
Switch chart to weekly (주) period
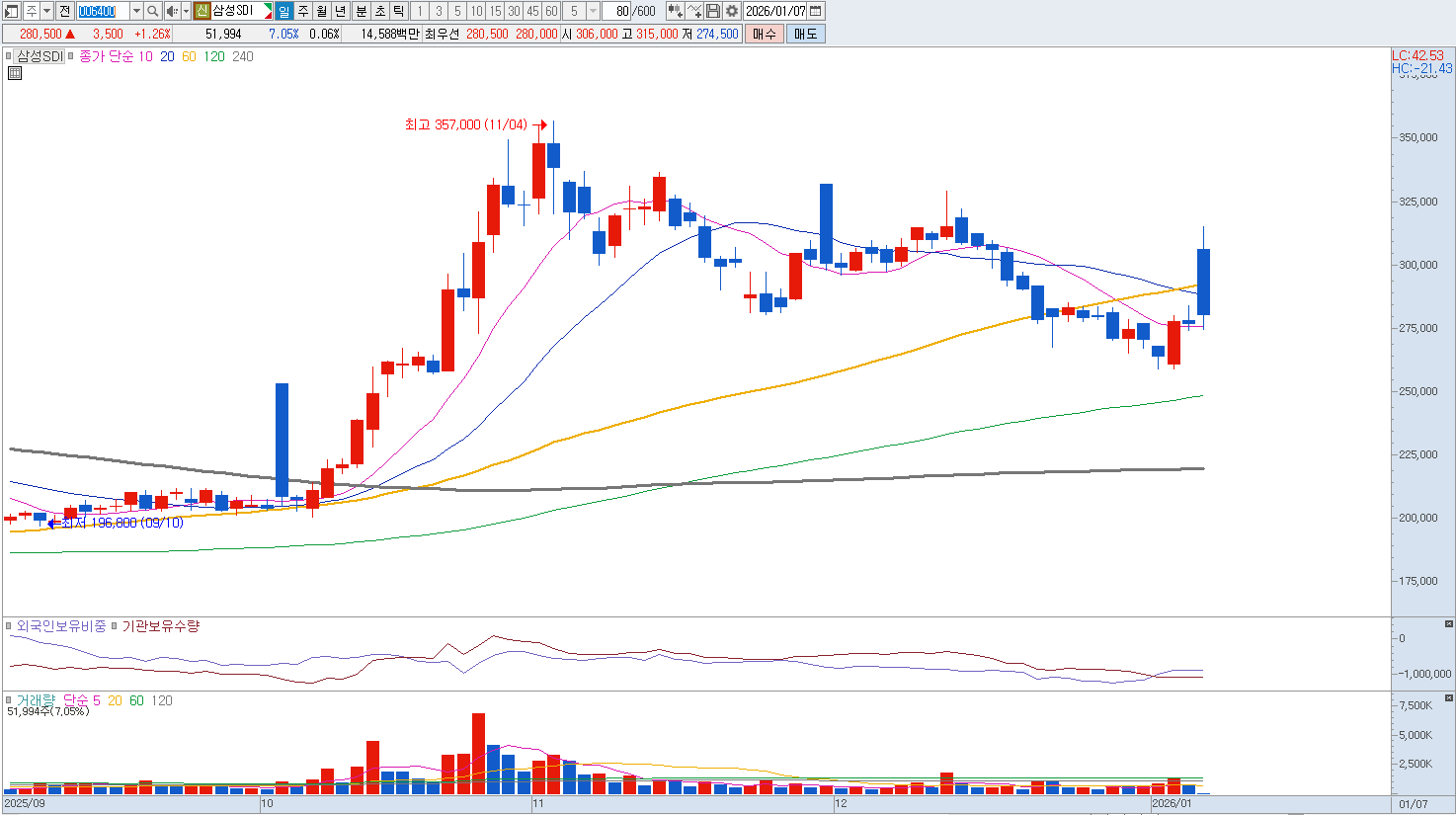(x=303, y=11)
